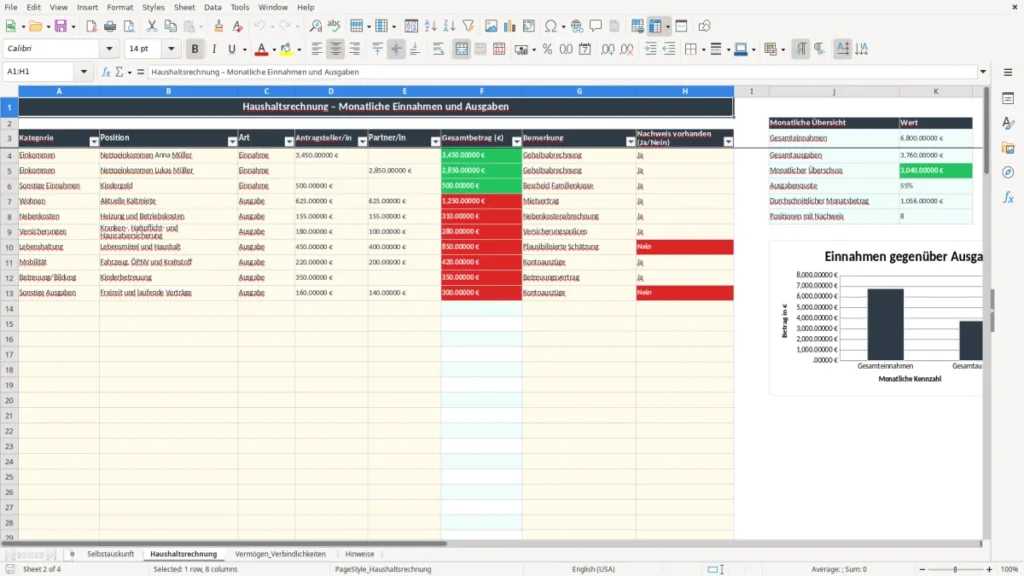
Task: Apply red font color swatch
Action: point(261,49)
